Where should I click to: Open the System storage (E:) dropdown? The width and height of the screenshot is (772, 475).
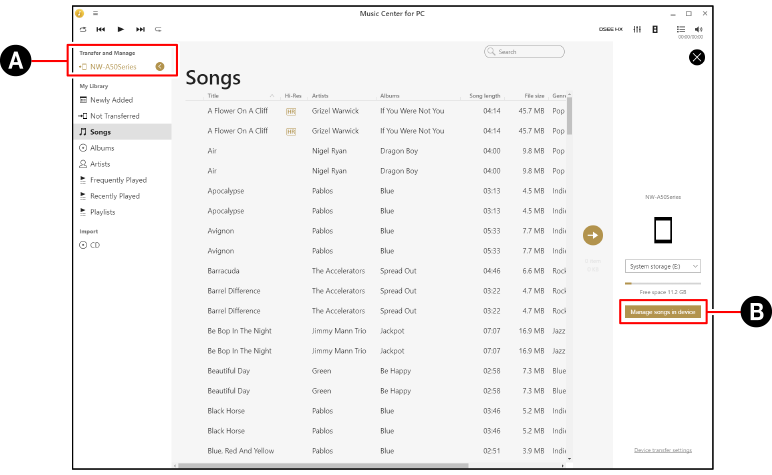663,267
